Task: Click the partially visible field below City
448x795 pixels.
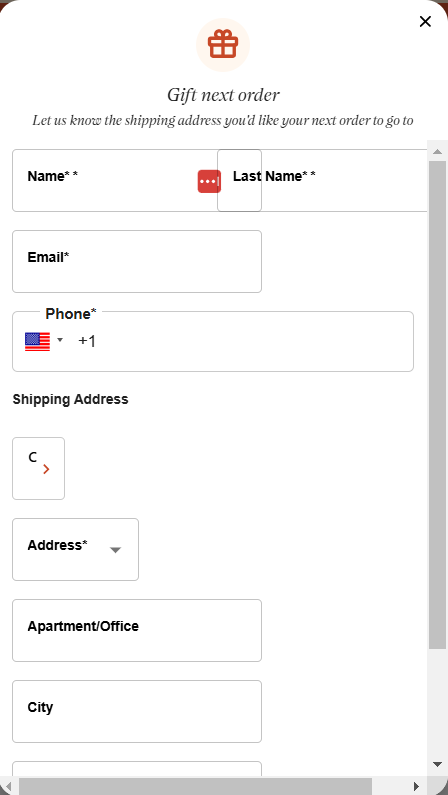Action: [x=137, y=769]
